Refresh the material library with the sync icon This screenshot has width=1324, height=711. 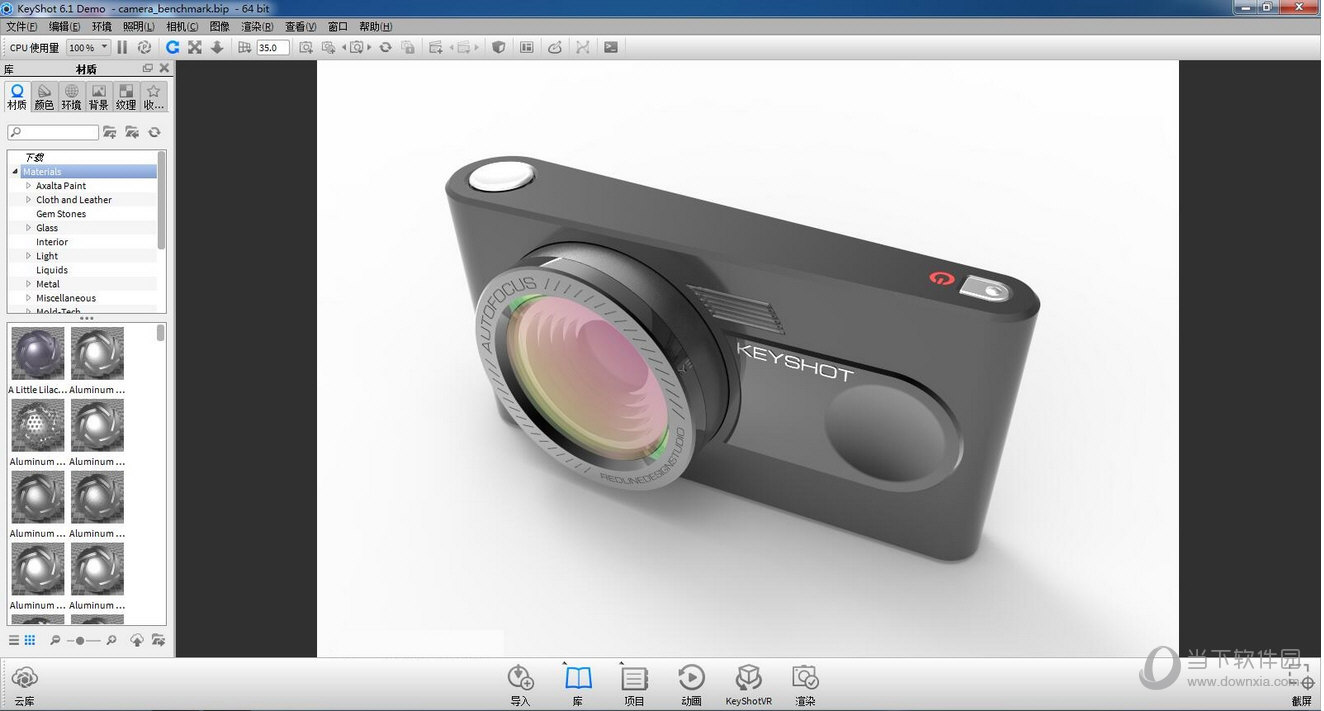[155, 131]
